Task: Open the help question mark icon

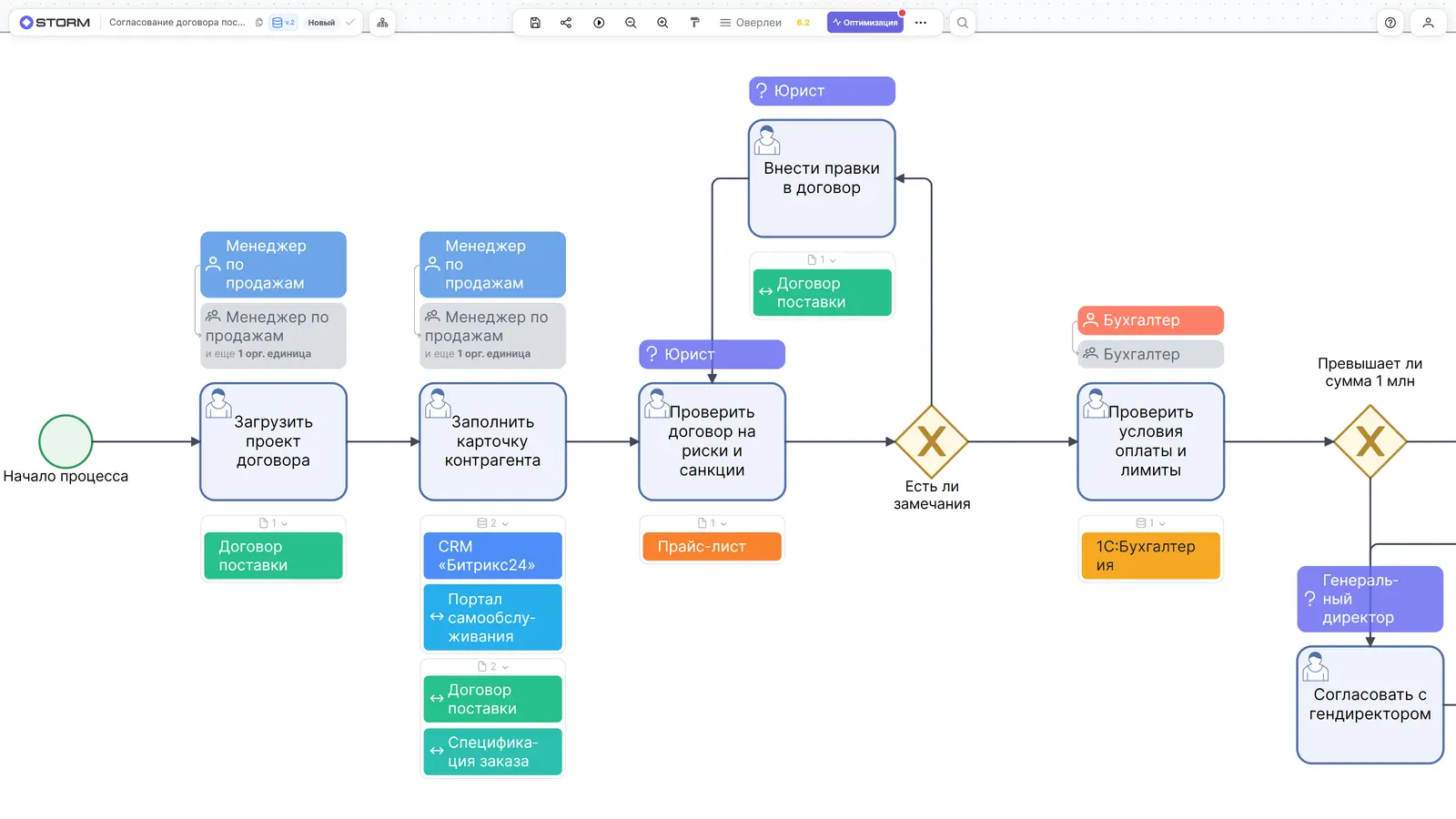Action: (1390, 23)
